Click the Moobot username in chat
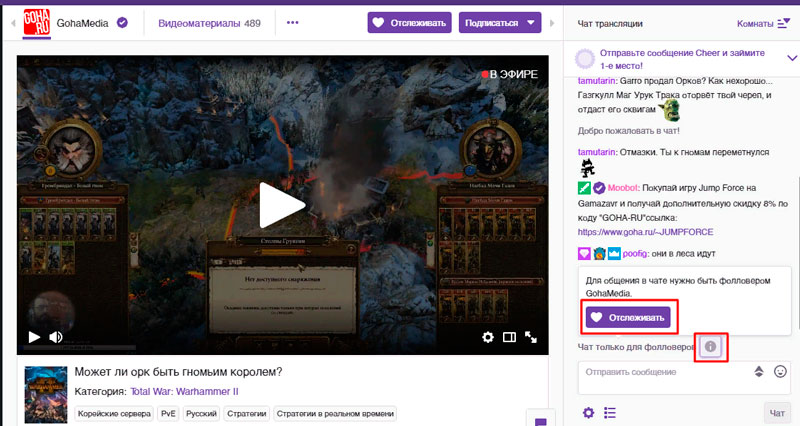This screenshot has width=800, height=426. 622,188
